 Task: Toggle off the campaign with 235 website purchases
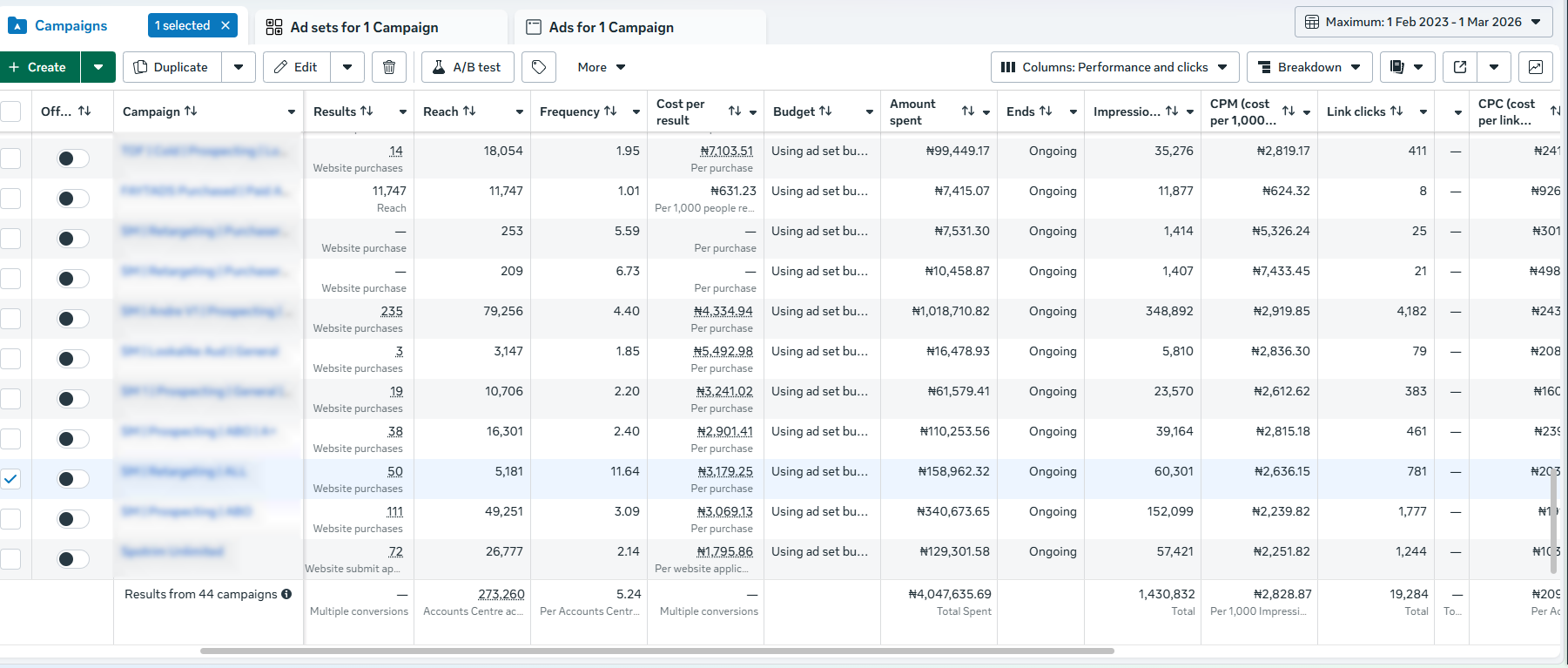click(73, 319)
